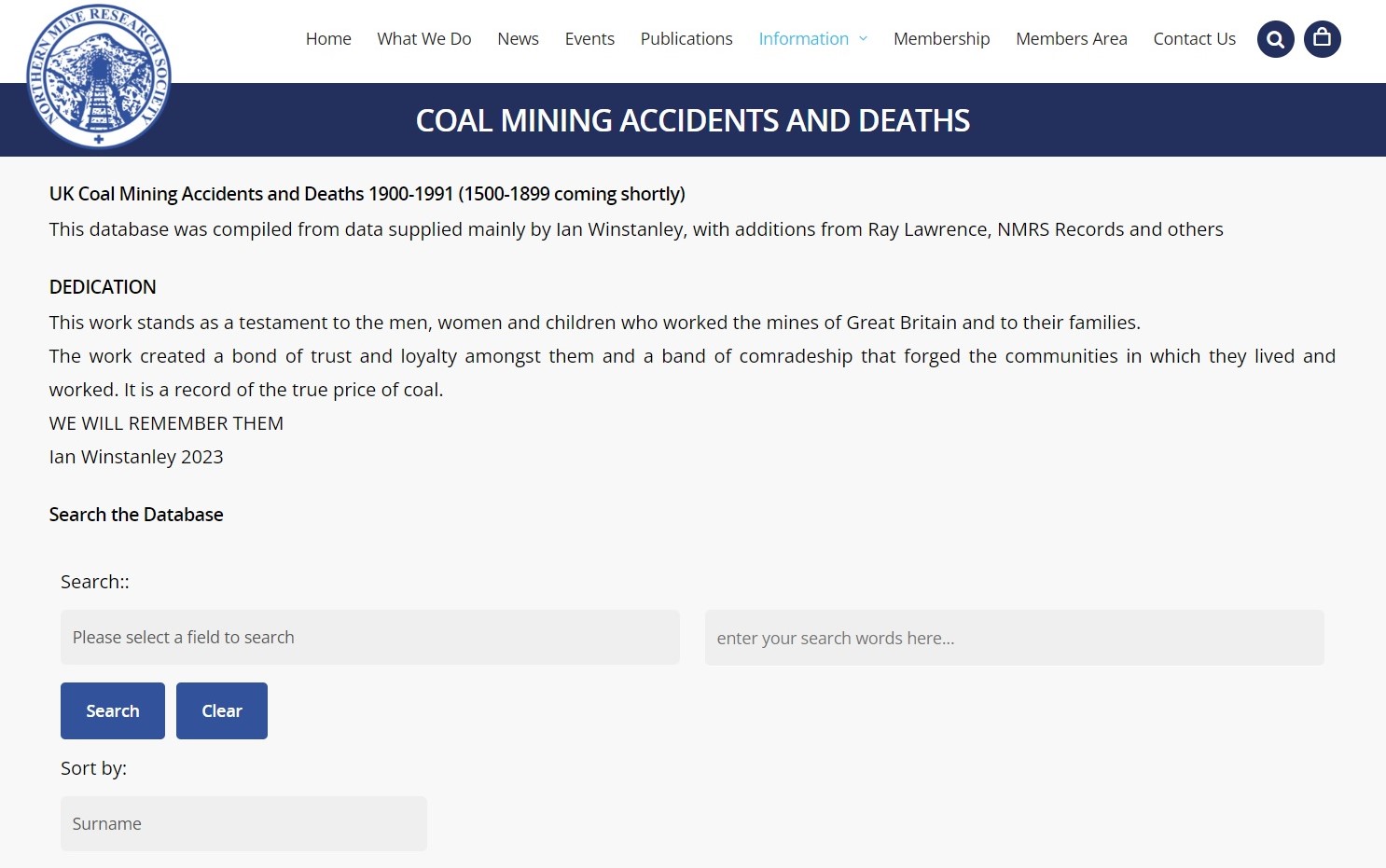1386x868 pixels.
Task: Open the Events menu item
Action: click(x=589, y=39)
